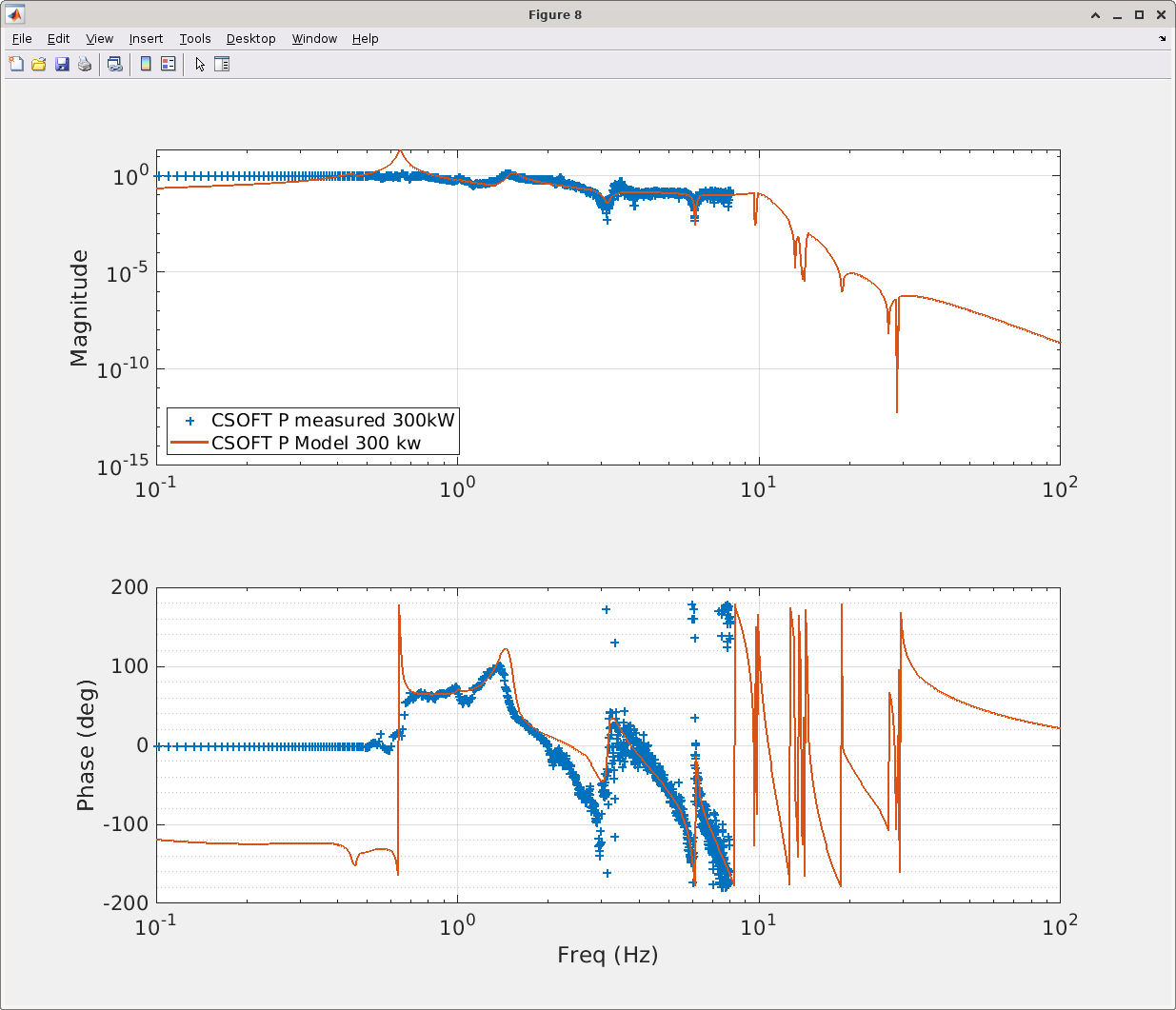Viewport: 1176px width, 1010px height.
Task: Click the Link Plot toolbar icon
Action: point(115,65)
